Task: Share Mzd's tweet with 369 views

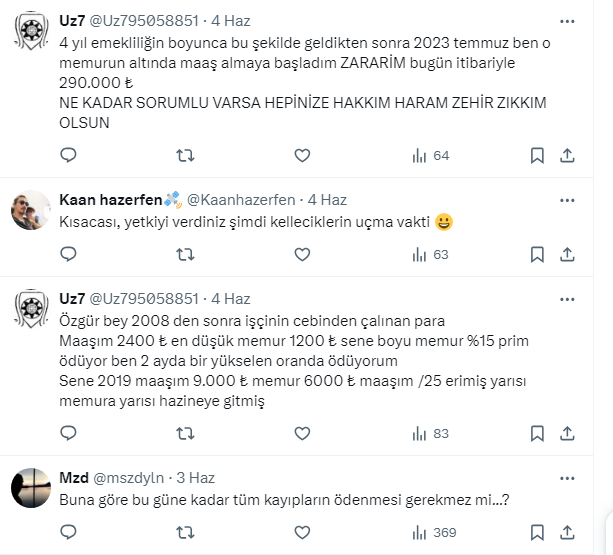Action: pyautogui.click(x=567, y=532)
